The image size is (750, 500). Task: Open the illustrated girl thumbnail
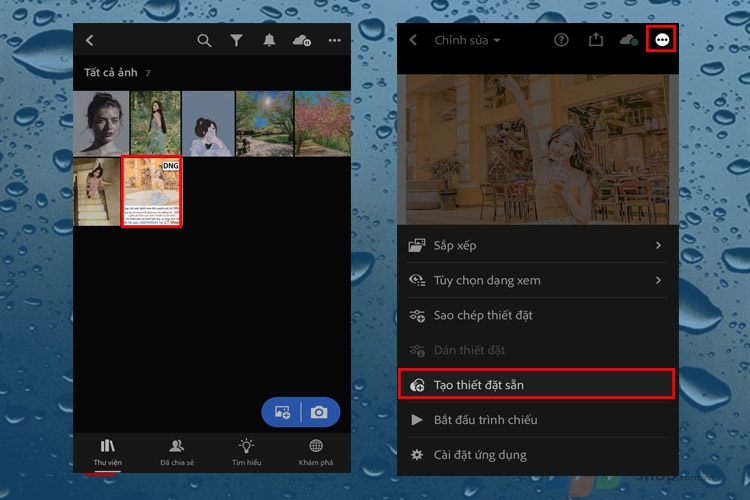[208, 123]
